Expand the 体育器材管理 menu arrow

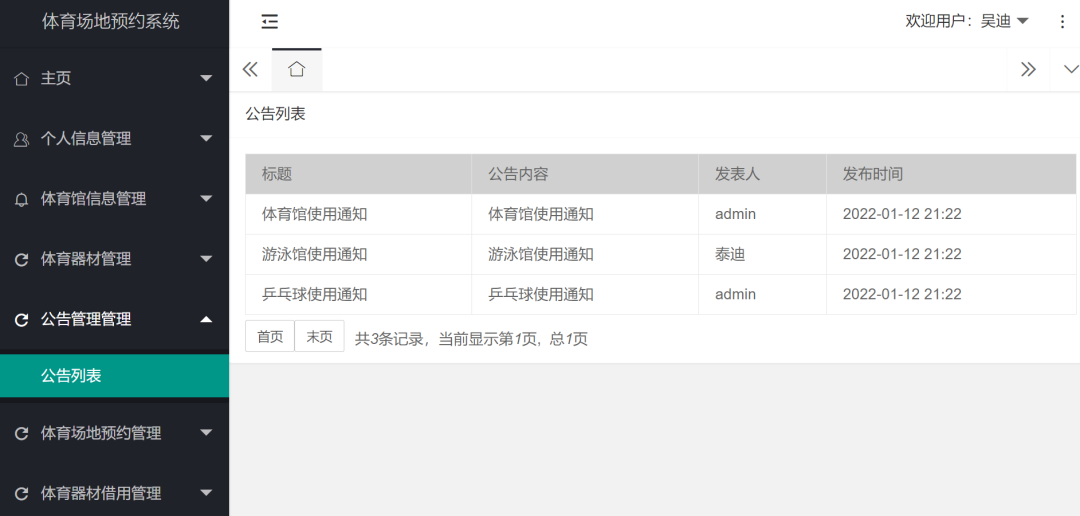(206, 259)
